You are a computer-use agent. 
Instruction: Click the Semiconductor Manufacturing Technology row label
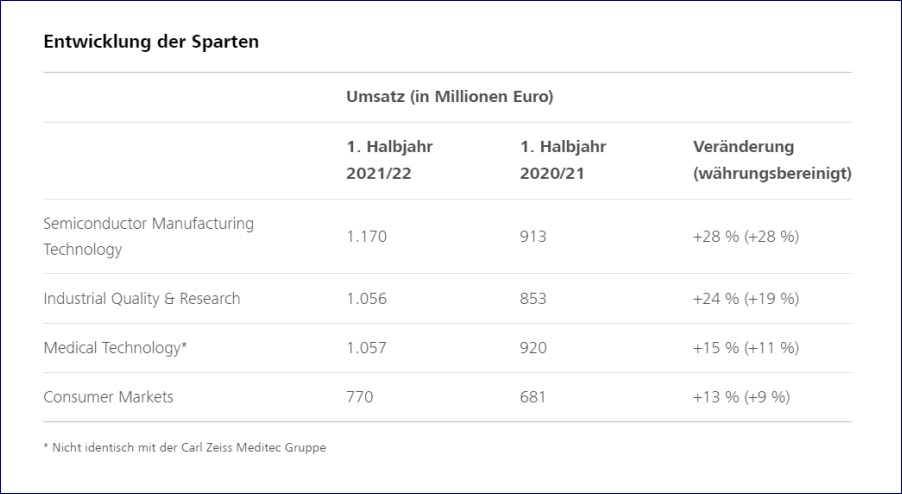tap(148, 236)
